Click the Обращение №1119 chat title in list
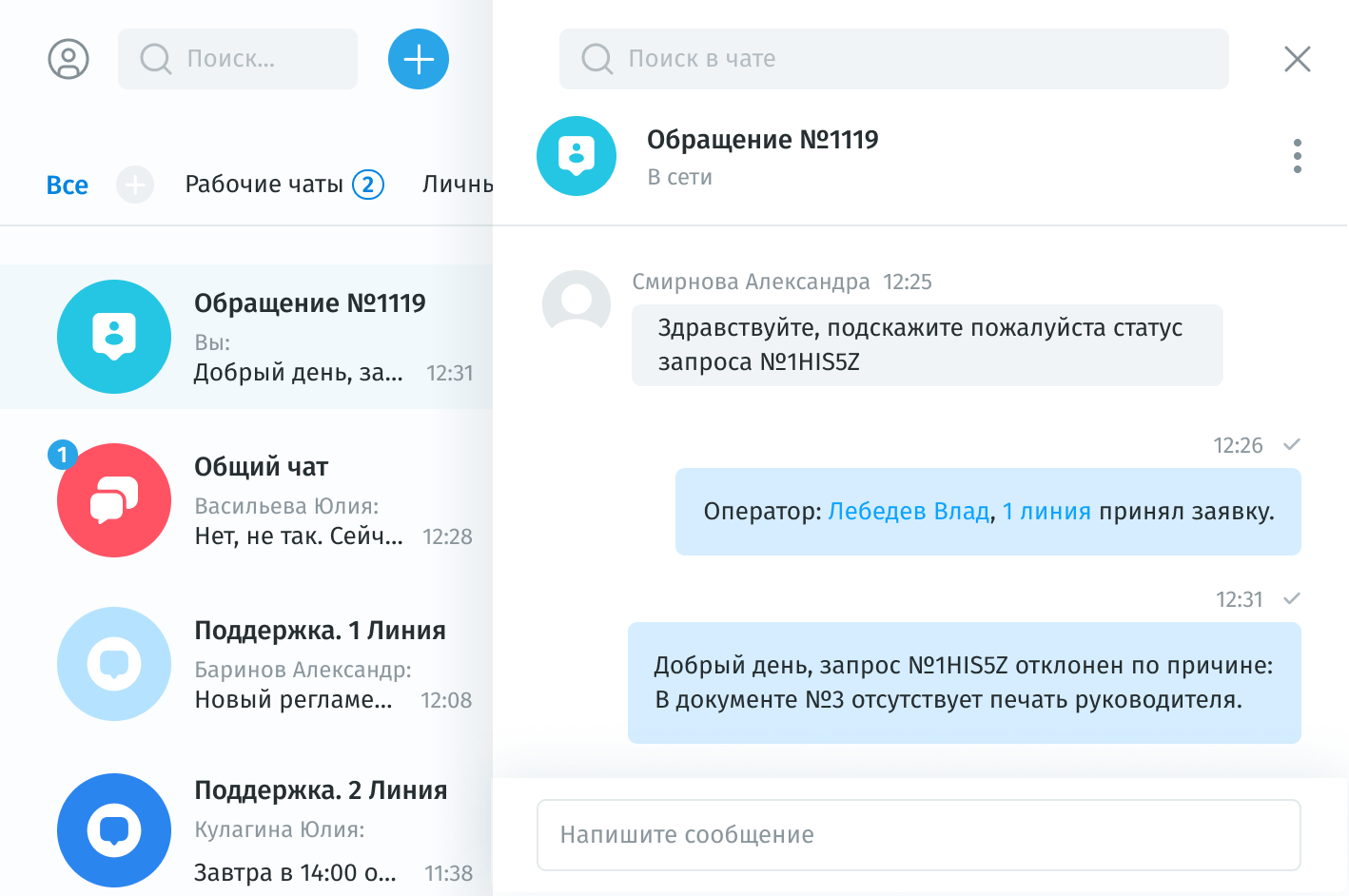Screen dimensions: 1349x896 (x=310, y=303)
